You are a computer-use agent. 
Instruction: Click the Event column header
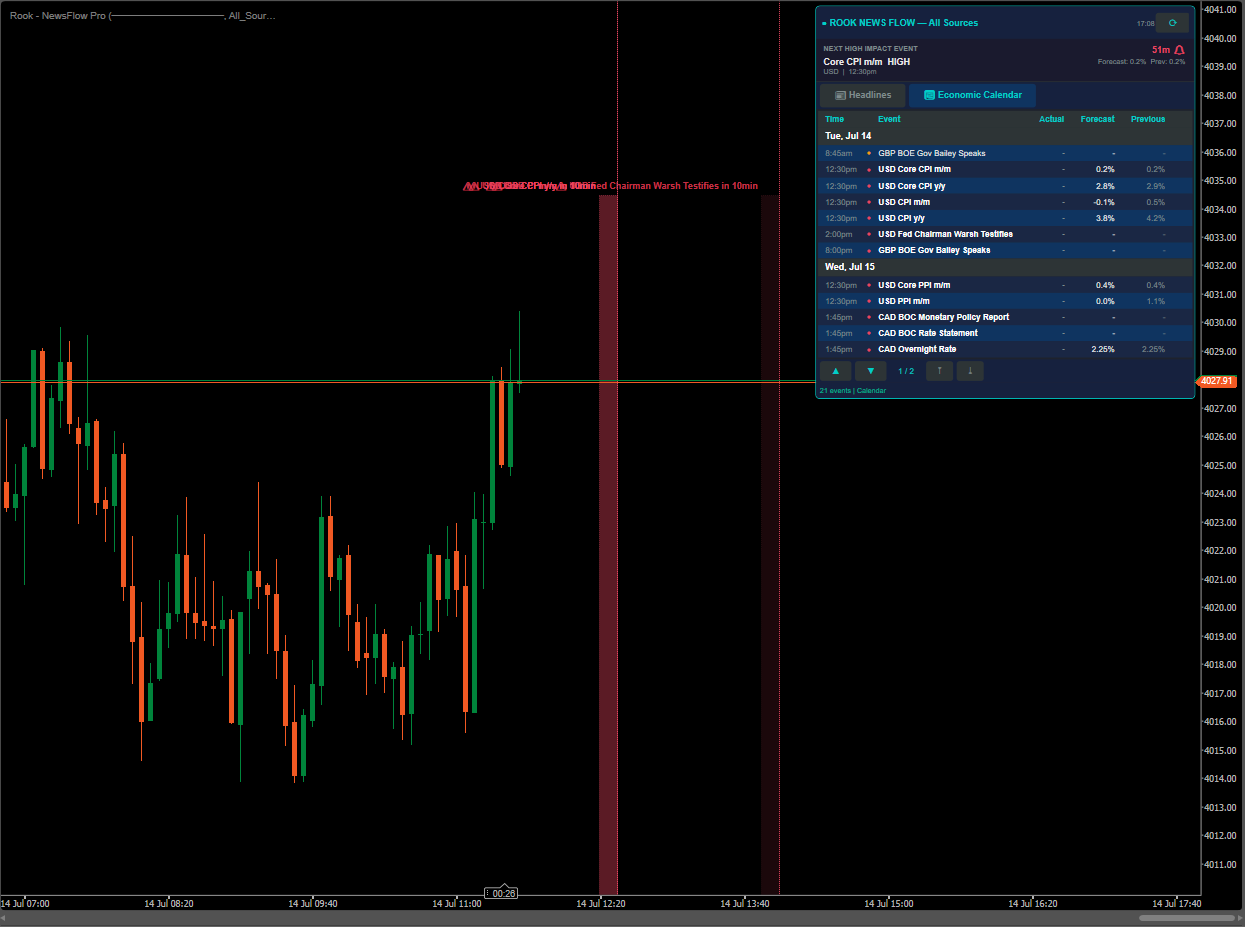tap(889, 119)
